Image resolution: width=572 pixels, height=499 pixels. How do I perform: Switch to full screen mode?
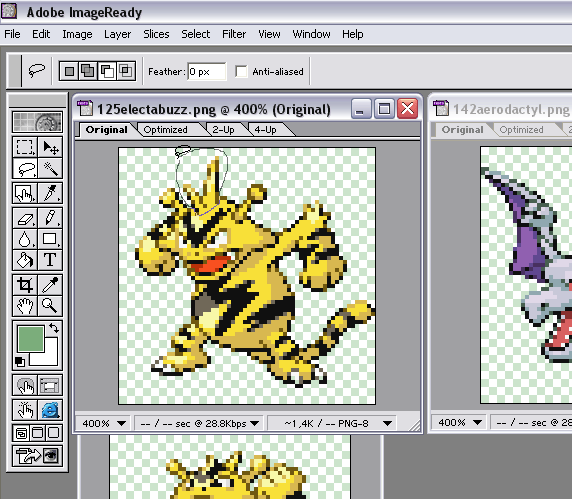(x=54, y=433)
